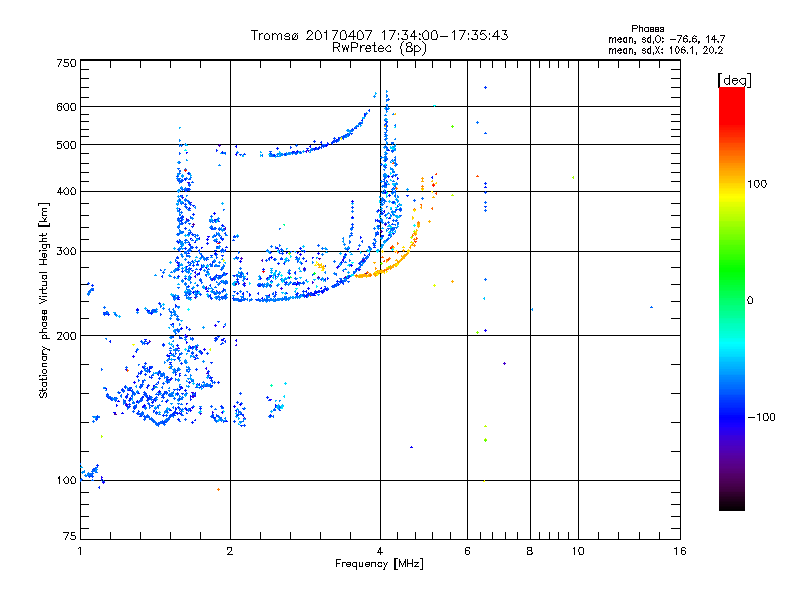Click the '750' height tick label
Viewport: 800px width, 600px height.
pos(66,63)
